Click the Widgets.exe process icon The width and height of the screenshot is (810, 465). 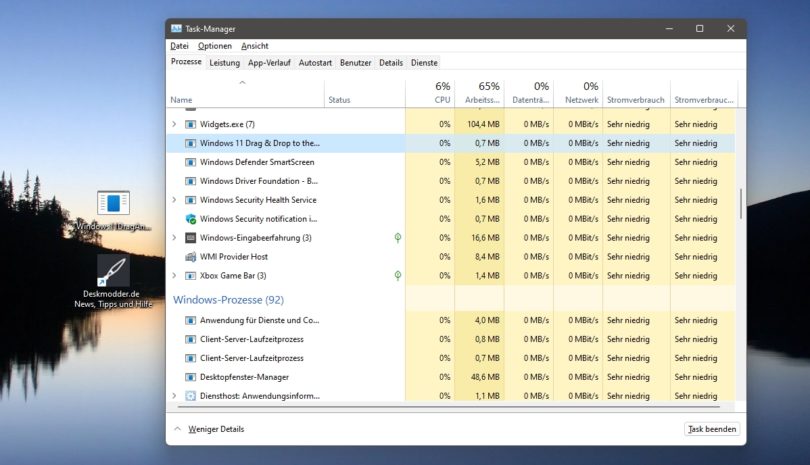point(191,124)
